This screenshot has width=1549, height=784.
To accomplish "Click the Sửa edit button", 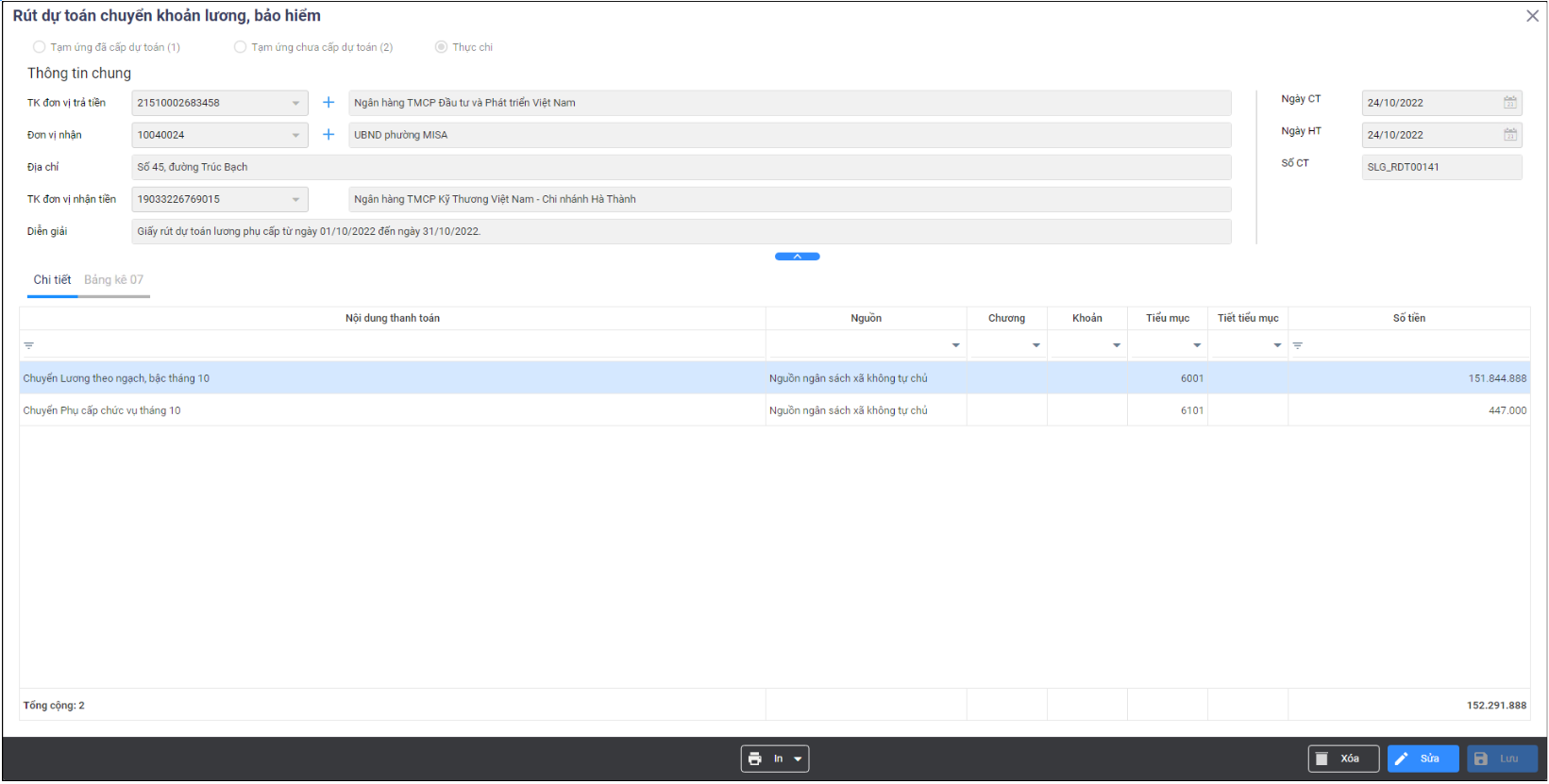I will tap(1422, 759).
